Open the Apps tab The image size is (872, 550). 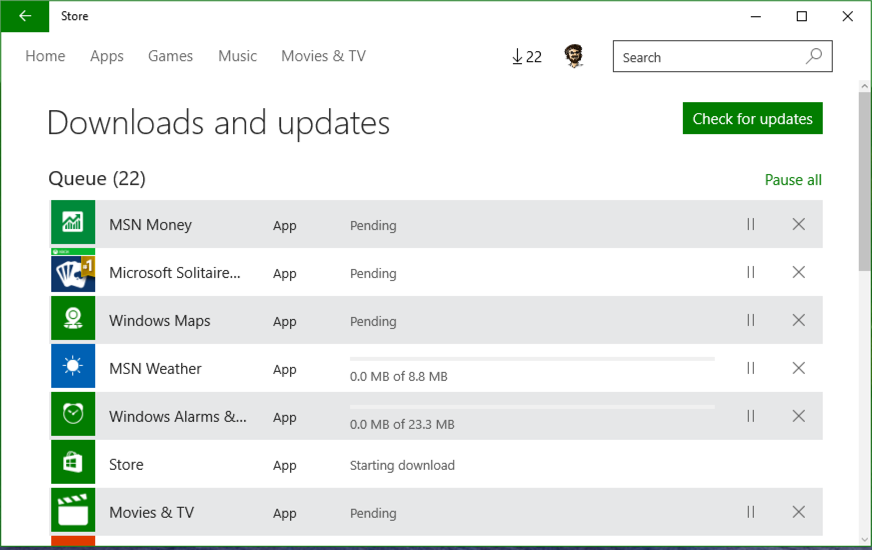[x=107, y=56]
